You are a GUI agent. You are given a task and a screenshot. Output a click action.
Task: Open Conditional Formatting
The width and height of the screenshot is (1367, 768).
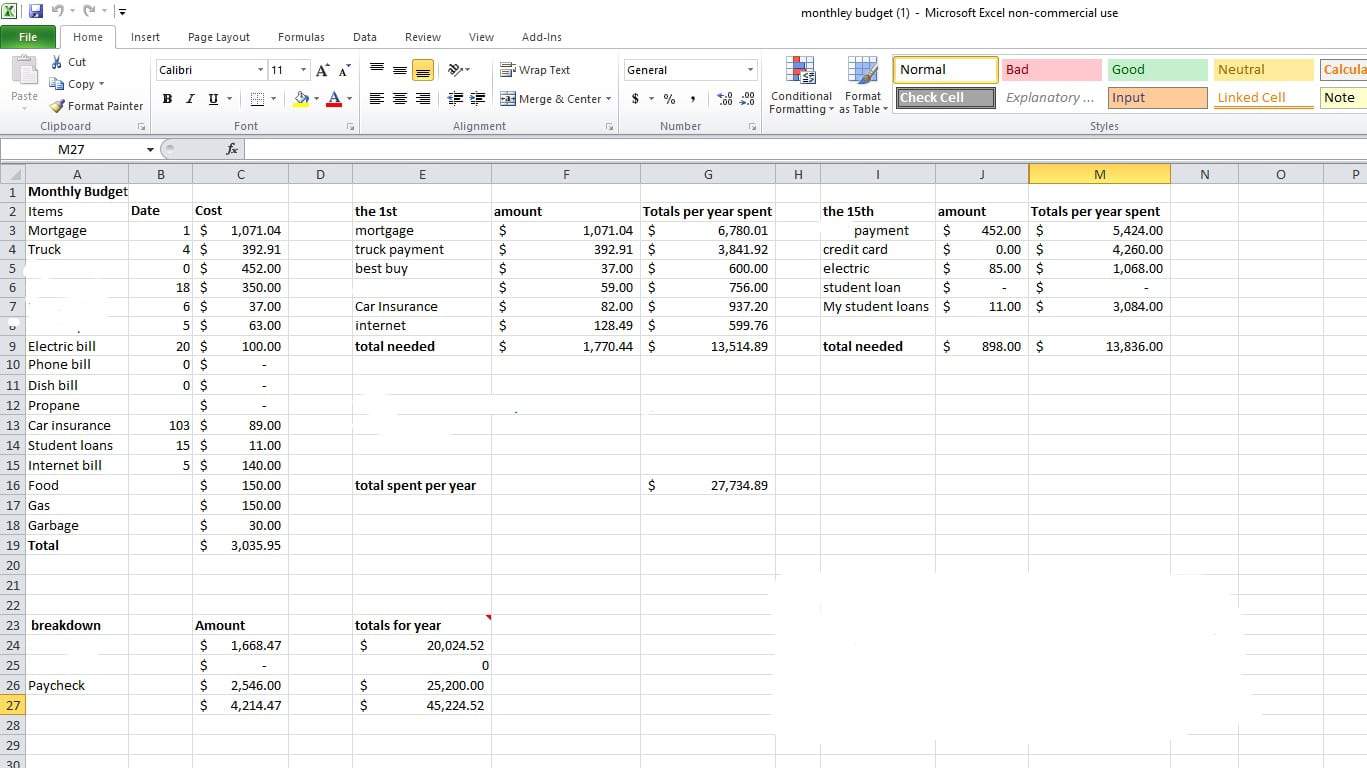click(x=801, y=86)
